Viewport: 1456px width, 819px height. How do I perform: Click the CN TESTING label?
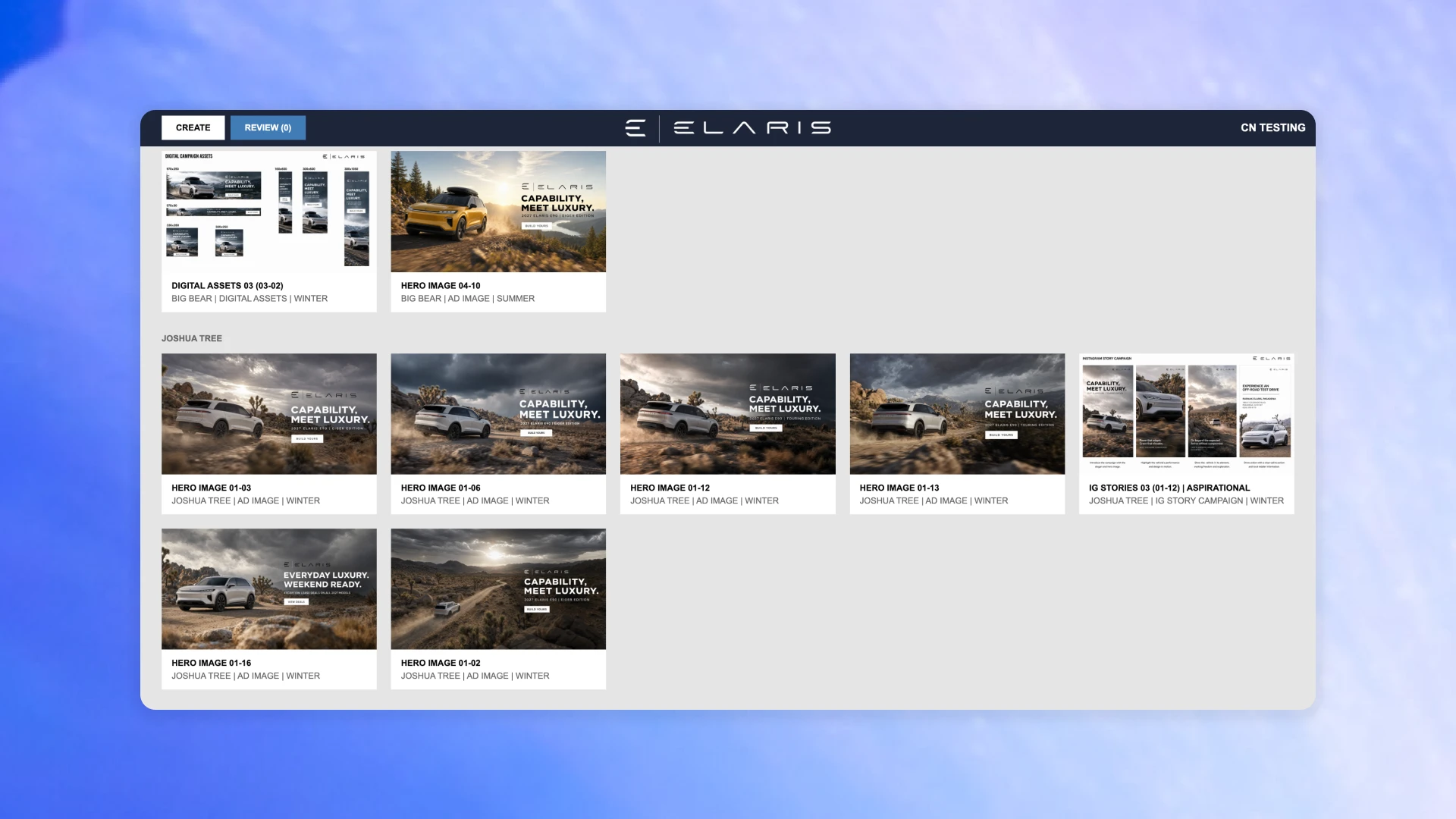coord(1272,127)
